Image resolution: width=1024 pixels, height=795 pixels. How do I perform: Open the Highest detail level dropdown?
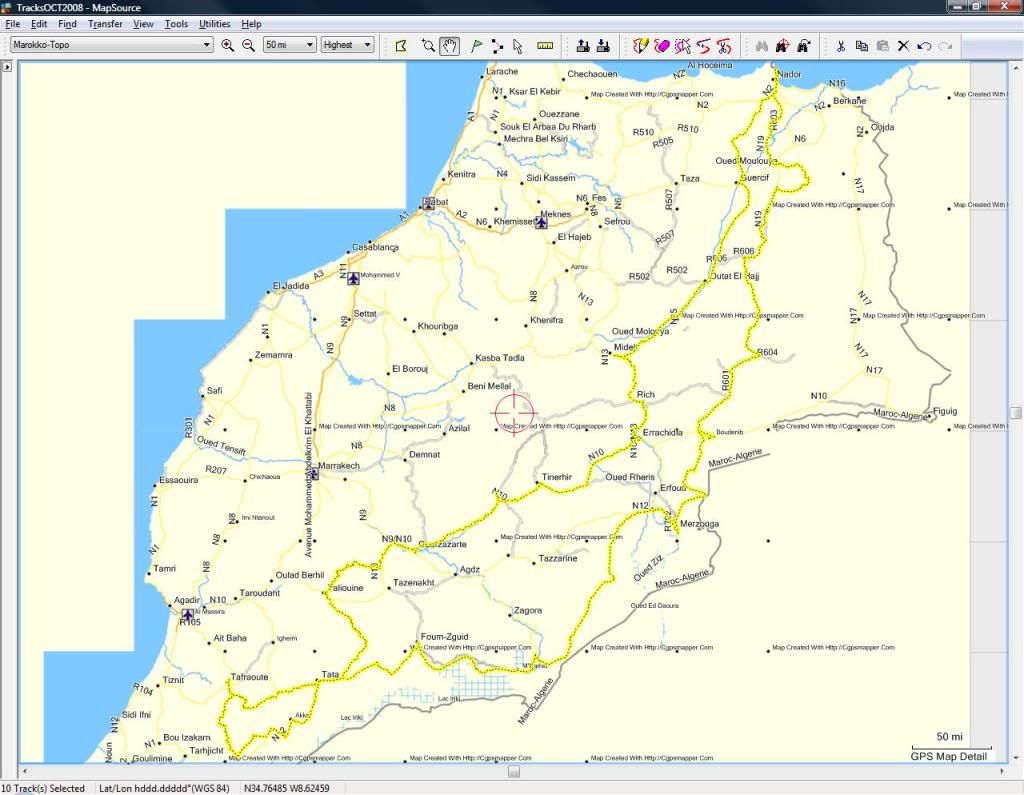(x=347, y=45)
